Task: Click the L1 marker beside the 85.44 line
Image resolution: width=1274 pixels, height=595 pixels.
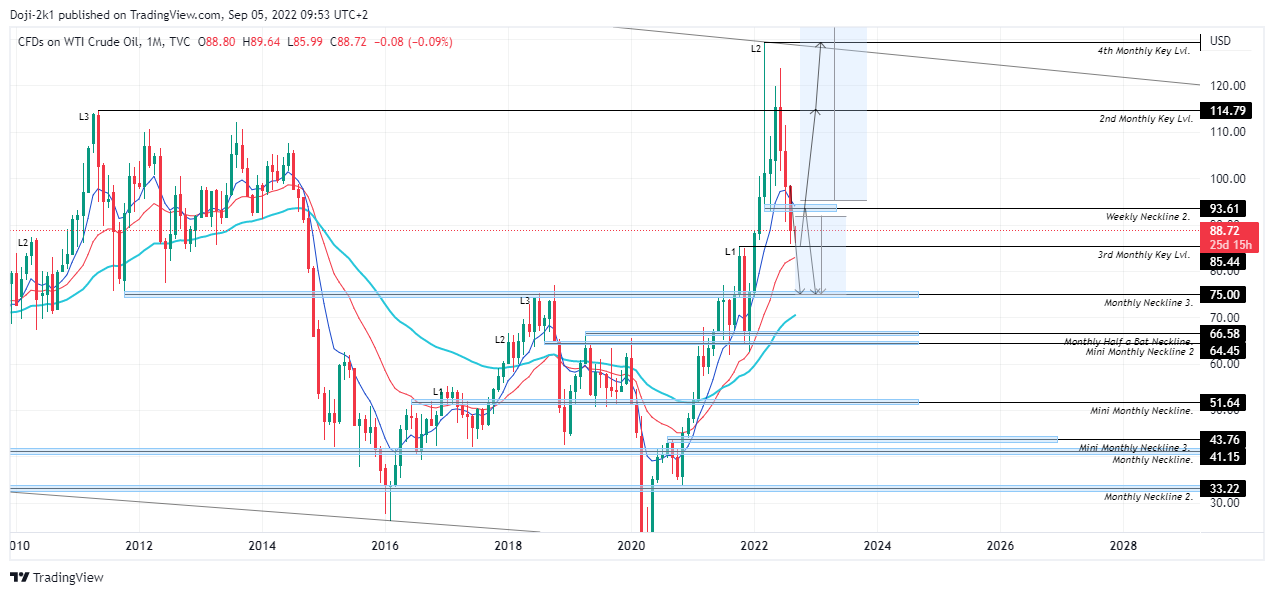Action: pyautogui.click(x=731, y=251)
